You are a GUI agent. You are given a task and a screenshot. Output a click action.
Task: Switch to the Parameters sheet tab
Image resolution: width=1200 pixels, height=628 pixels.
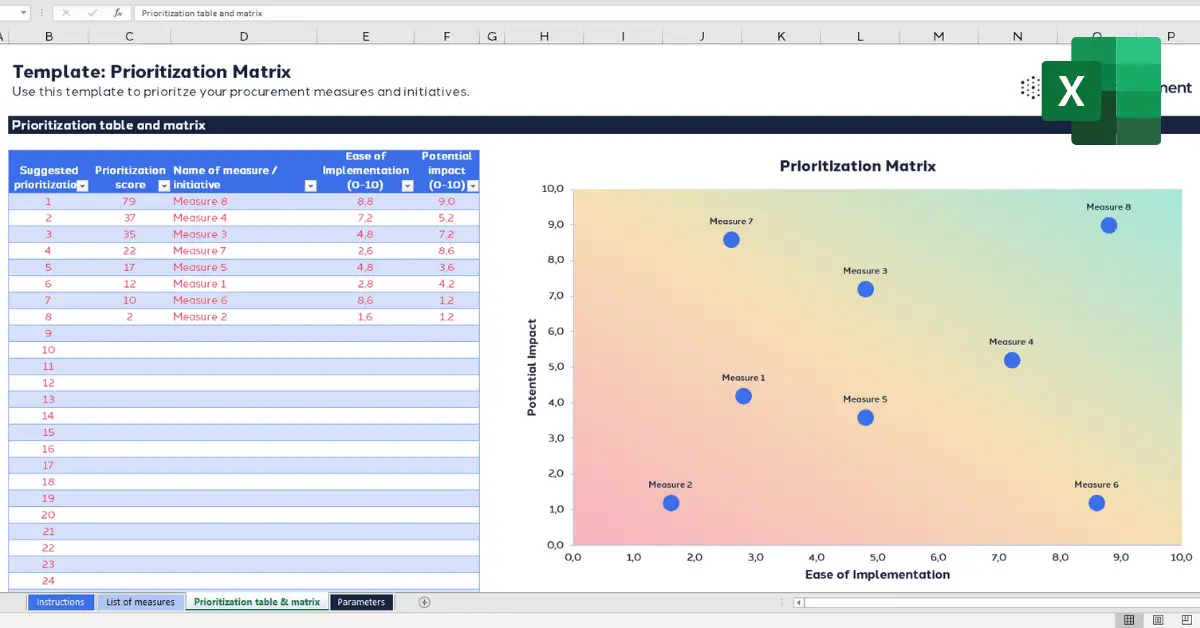(x=361, y=601)
